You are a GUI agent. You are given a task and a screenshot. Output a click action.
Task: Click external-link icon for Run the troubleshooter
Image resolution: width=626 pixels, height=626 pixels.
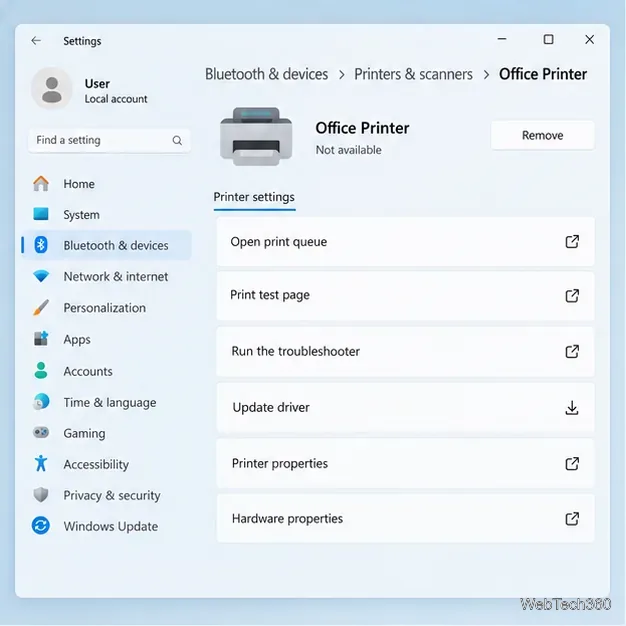point(572,352)
